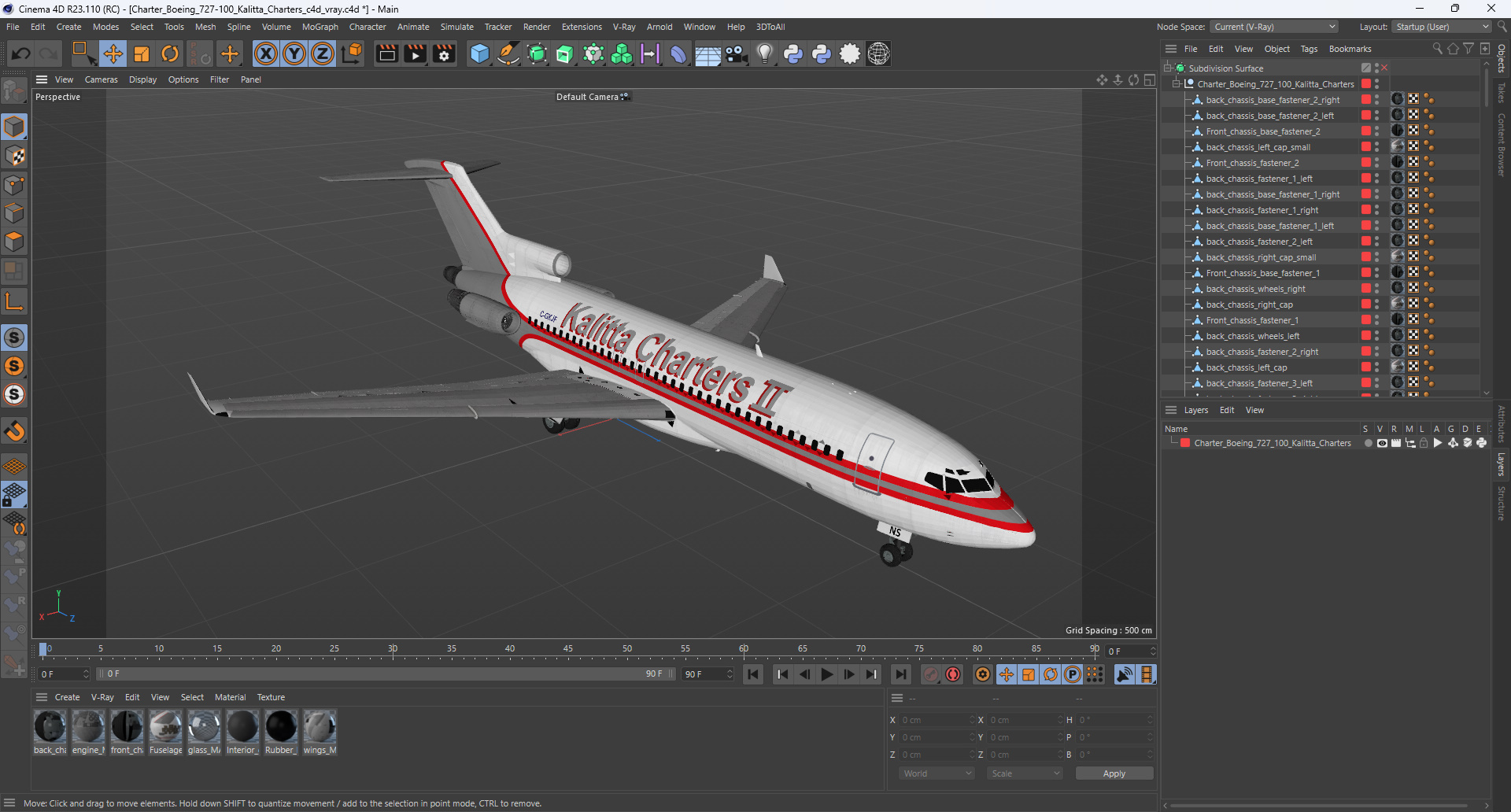Click frame 45 on timeline ruler
This screenshot has width=1511, height=812.
568,649
